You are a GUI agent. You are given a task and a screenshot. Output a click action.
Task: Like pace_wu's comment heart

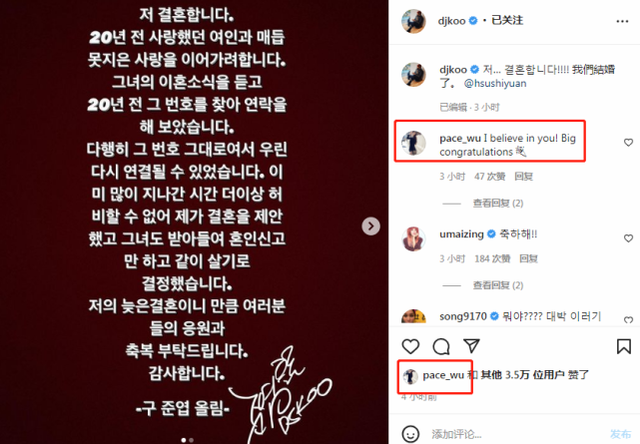pyautogui.click(x=628, y=142)
